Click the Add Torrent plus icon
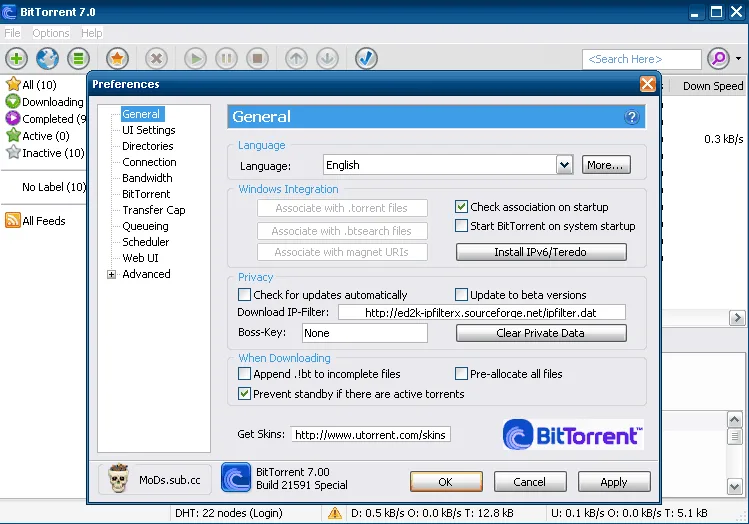749x524 pixels. (x=16, y=58)
